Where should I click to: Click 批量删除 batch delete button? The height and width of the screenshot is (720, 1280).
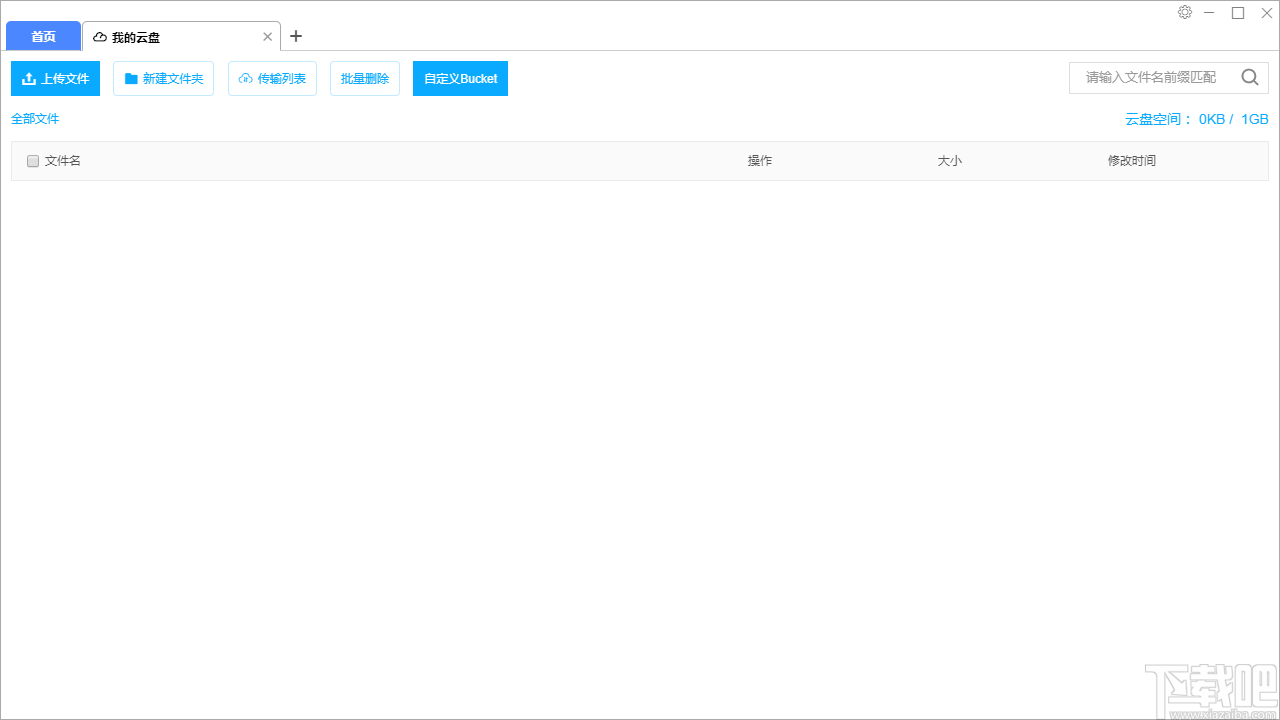click(365, 79)
